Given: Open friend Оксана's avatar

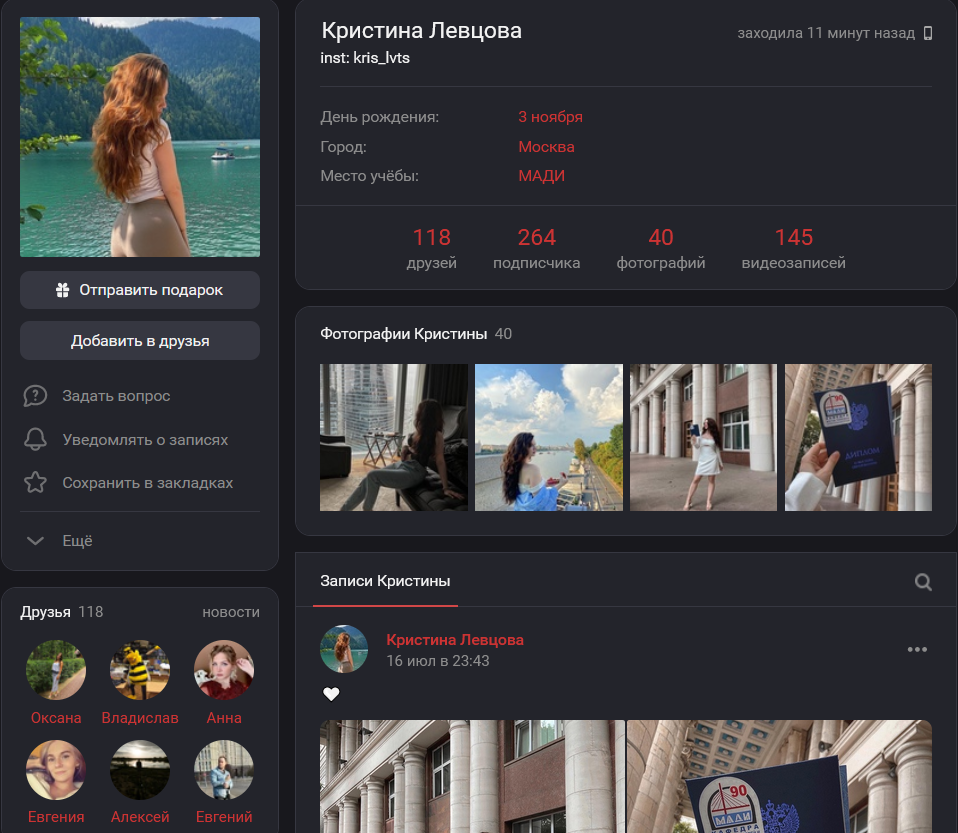Looking at the screenshot, I should point(56,670).
